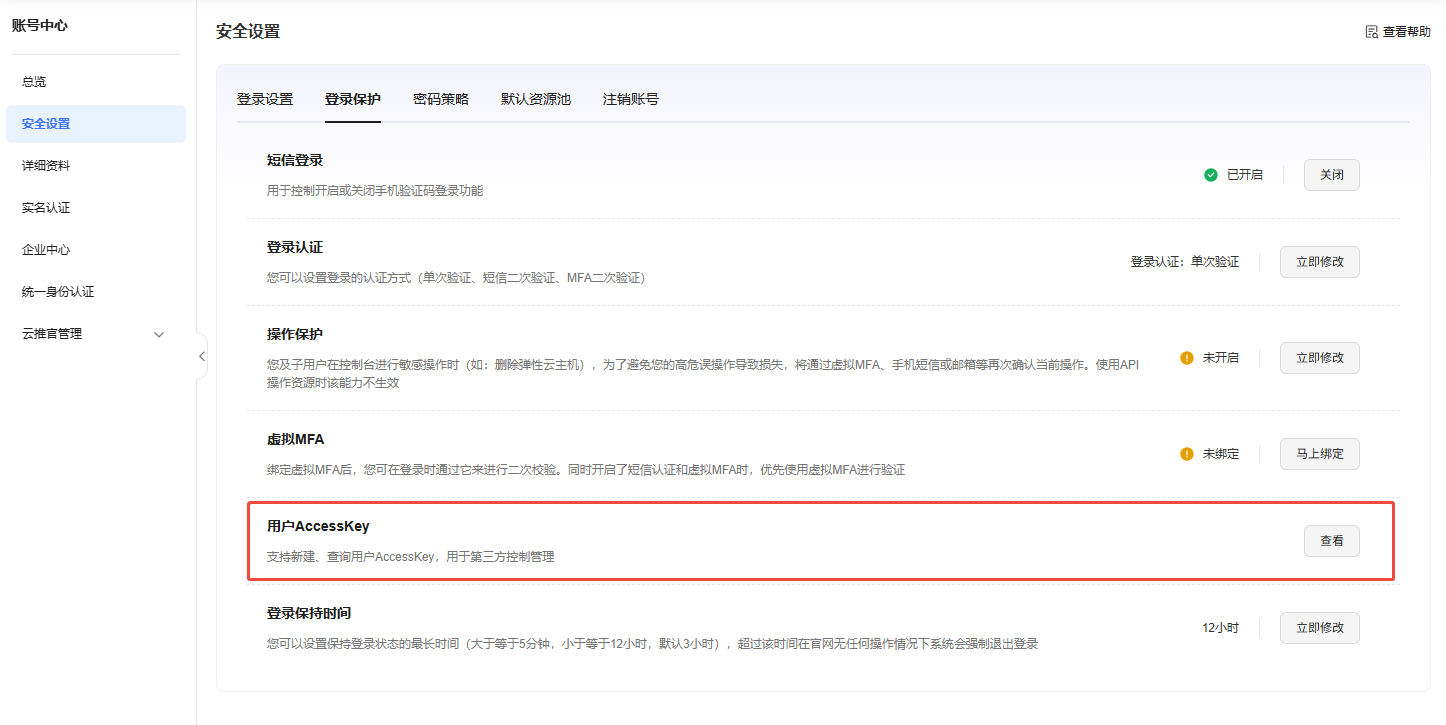Open the 密码策略 tab
Screen dimensions: 1446x725
point(441,99)
